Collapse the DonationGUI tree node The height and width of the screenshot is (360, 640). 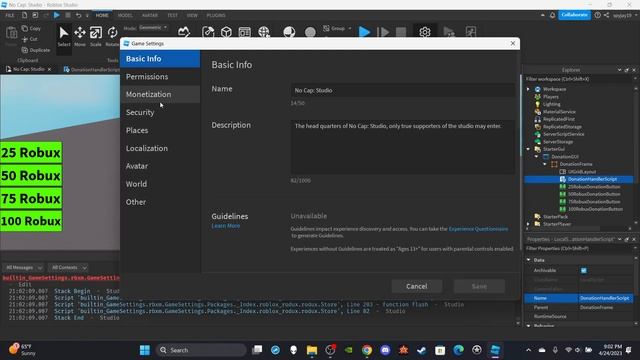(536, 157)
